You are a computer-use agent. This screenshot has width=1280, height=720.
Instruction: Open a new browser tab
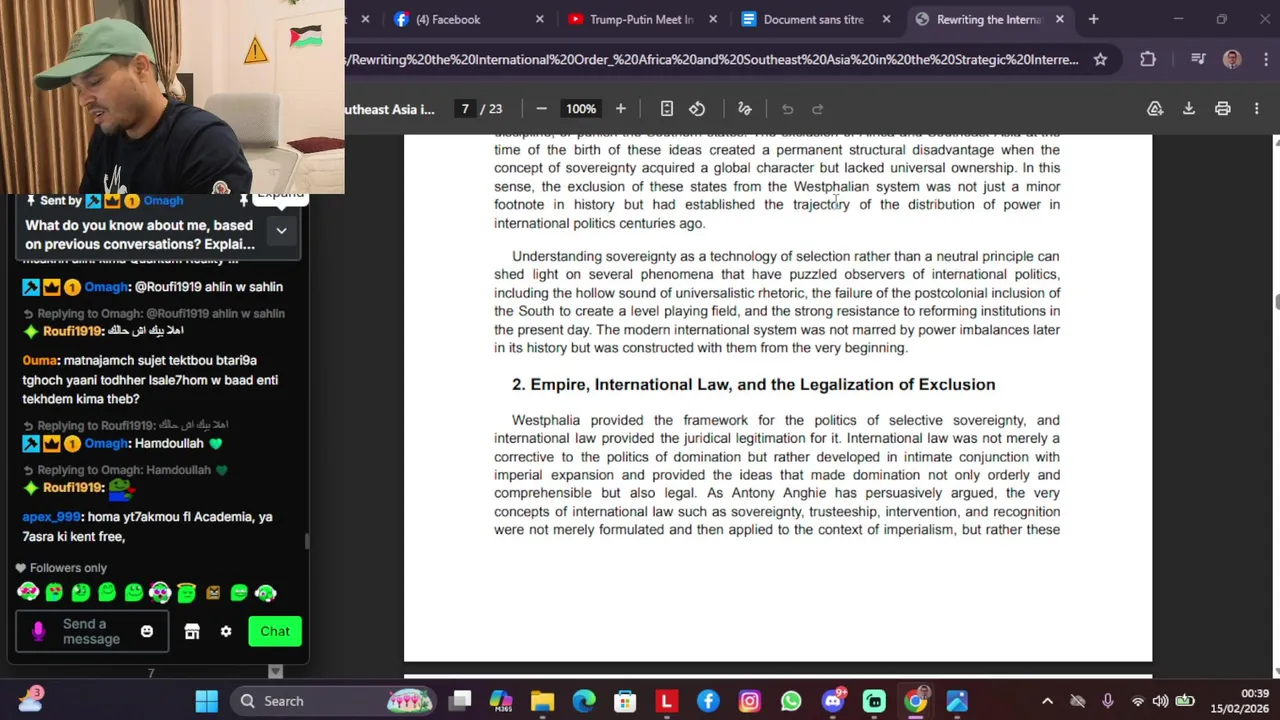(1093, 19)
